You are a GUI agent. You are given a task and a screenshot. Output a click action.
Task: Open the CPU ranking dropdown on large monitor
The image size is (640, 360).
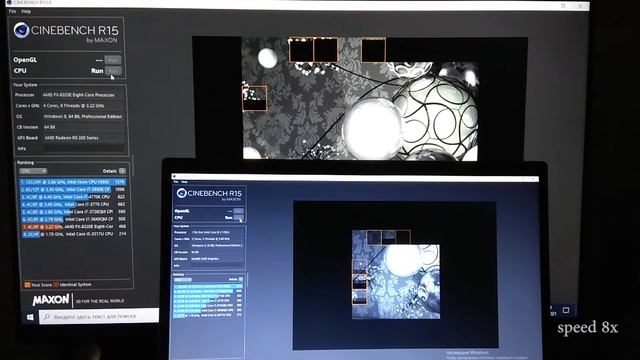(x=33, y=171)
